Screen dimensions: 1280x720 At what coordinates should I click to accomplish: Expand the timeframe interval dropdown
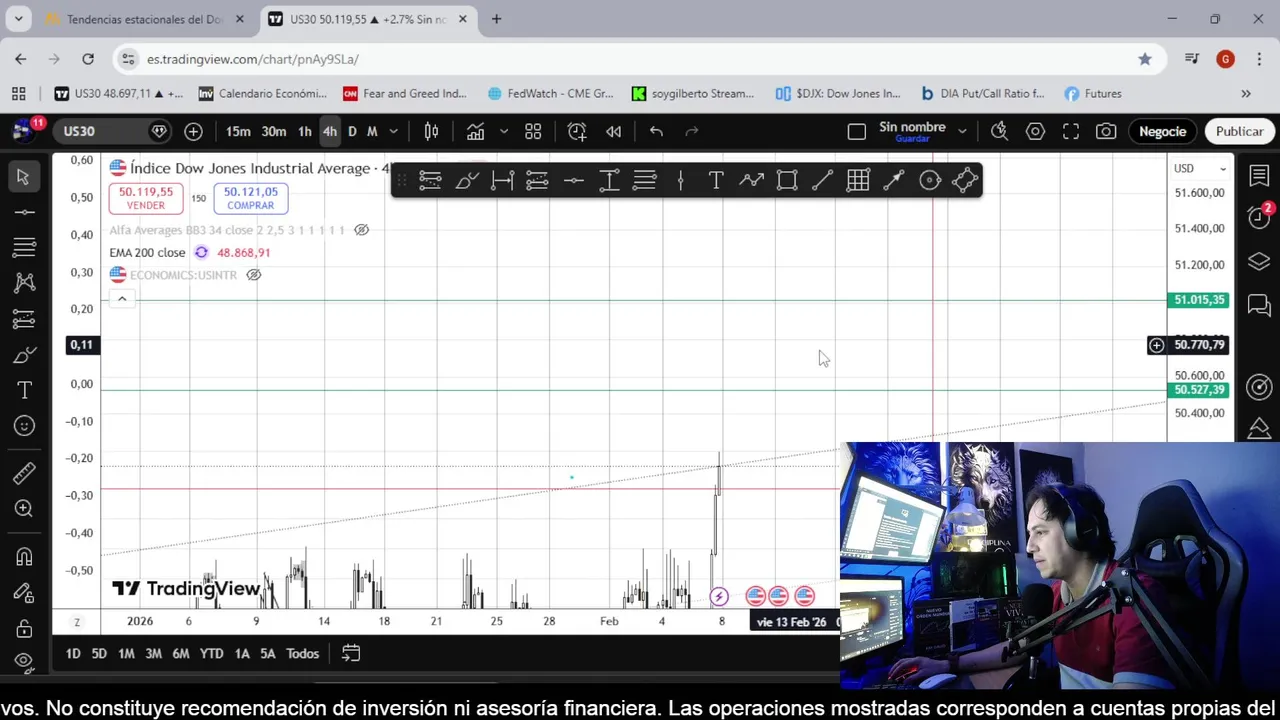(x=393, y=131)
